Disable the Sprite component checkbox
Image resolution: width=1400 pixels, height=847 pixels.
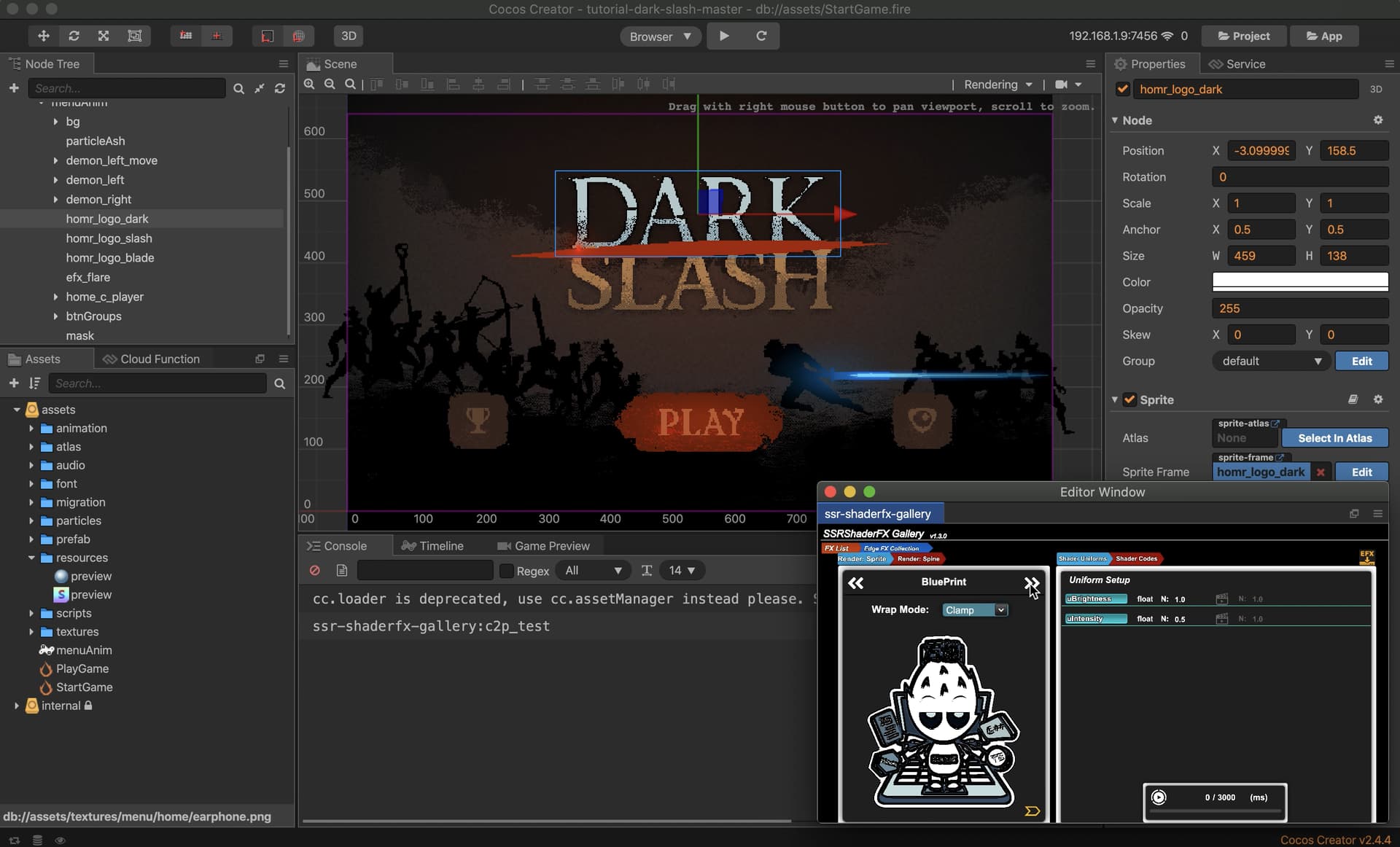(x=1129, y=399)
